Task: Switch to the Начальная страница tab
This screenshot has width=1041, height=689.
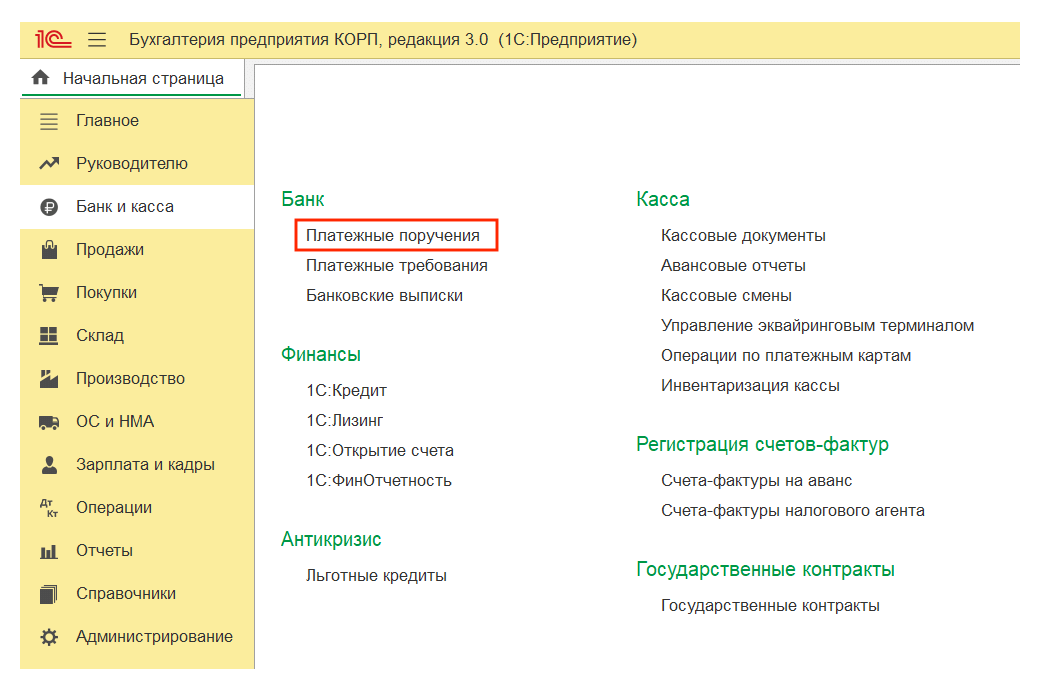Action: click(142, 78)
